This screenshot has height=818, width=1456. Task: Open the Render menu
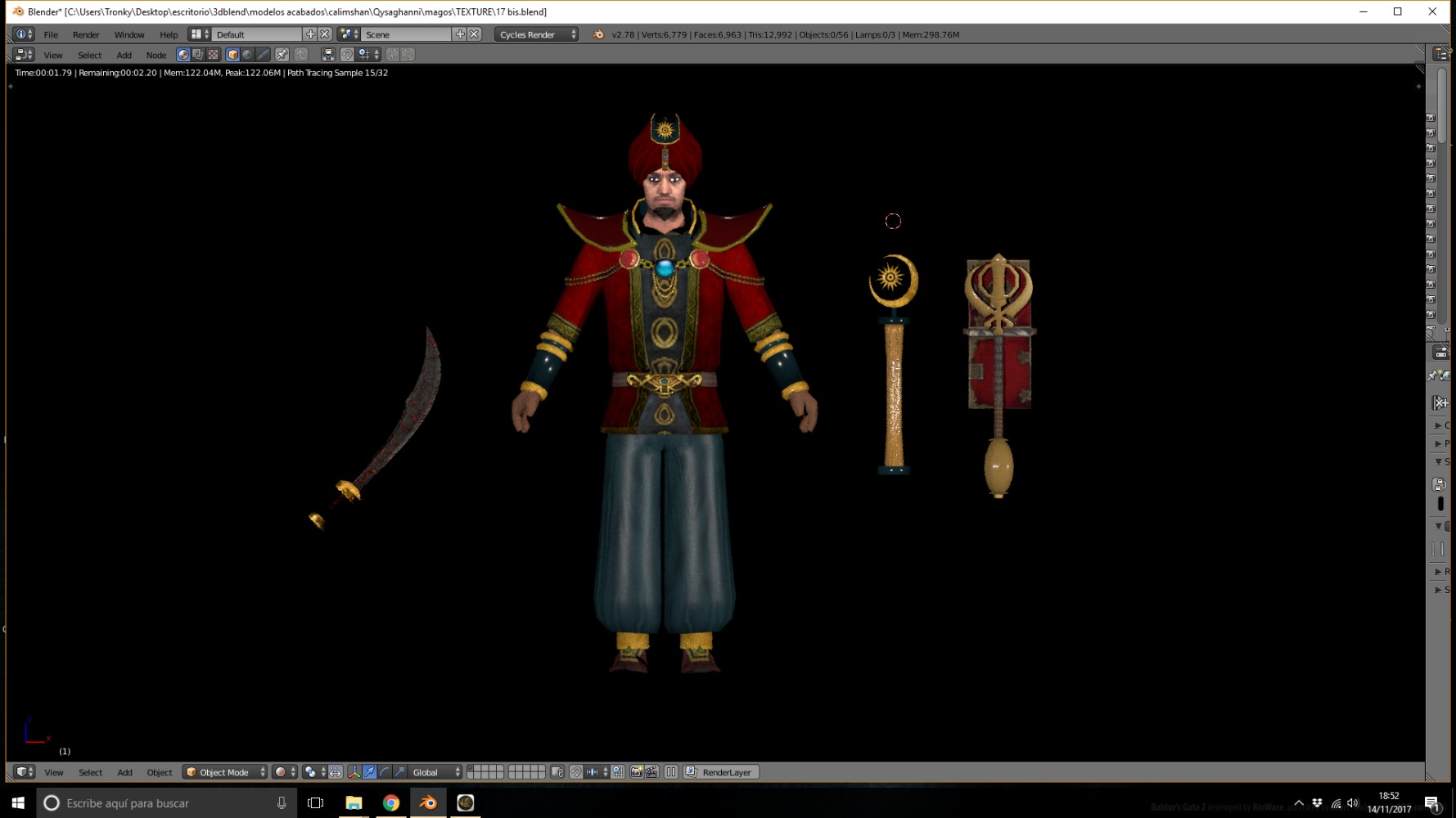86,34
